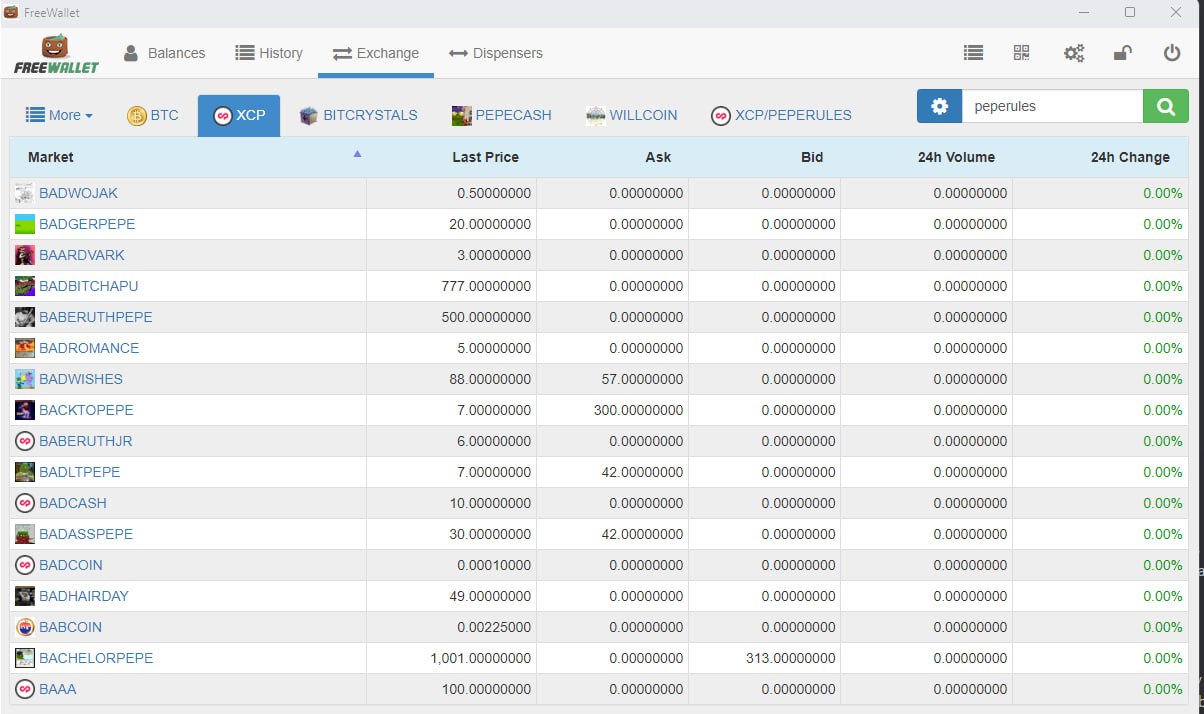This screenshot has height=714, width=1204.
Task: Click the BADASSPEPE asset icon
Action: coord(25,534)
